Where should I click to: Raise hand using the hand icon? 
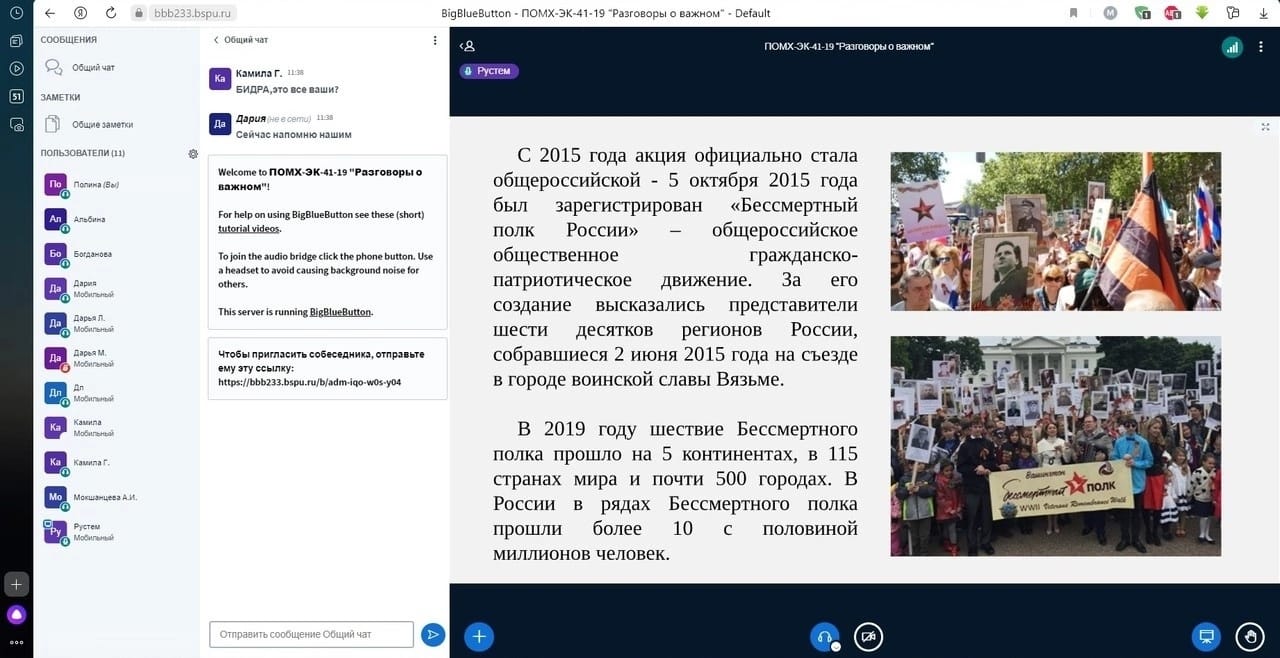[1250, 636]
